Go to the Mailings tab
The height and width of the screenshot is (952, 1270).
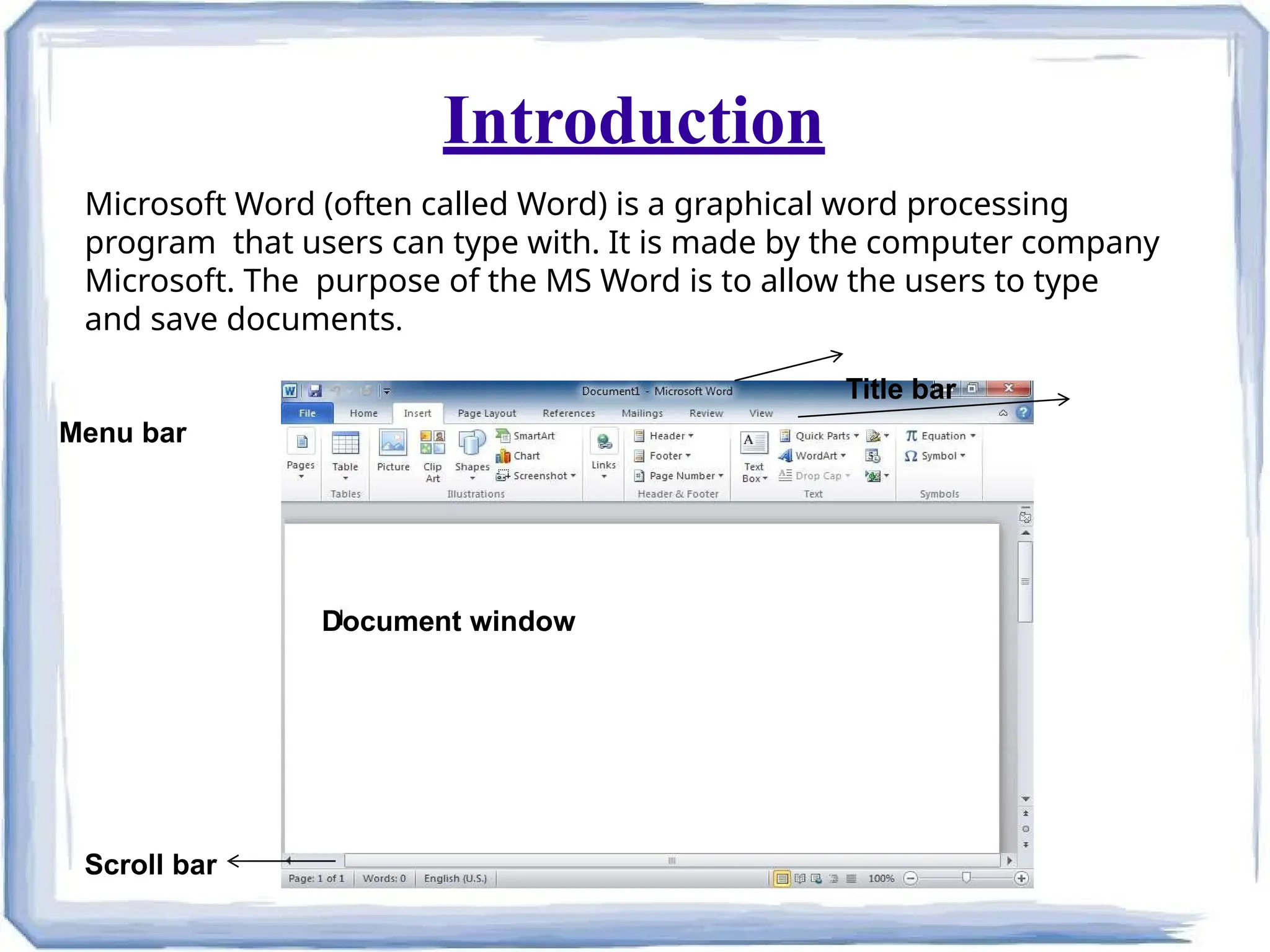coord(642,413)
